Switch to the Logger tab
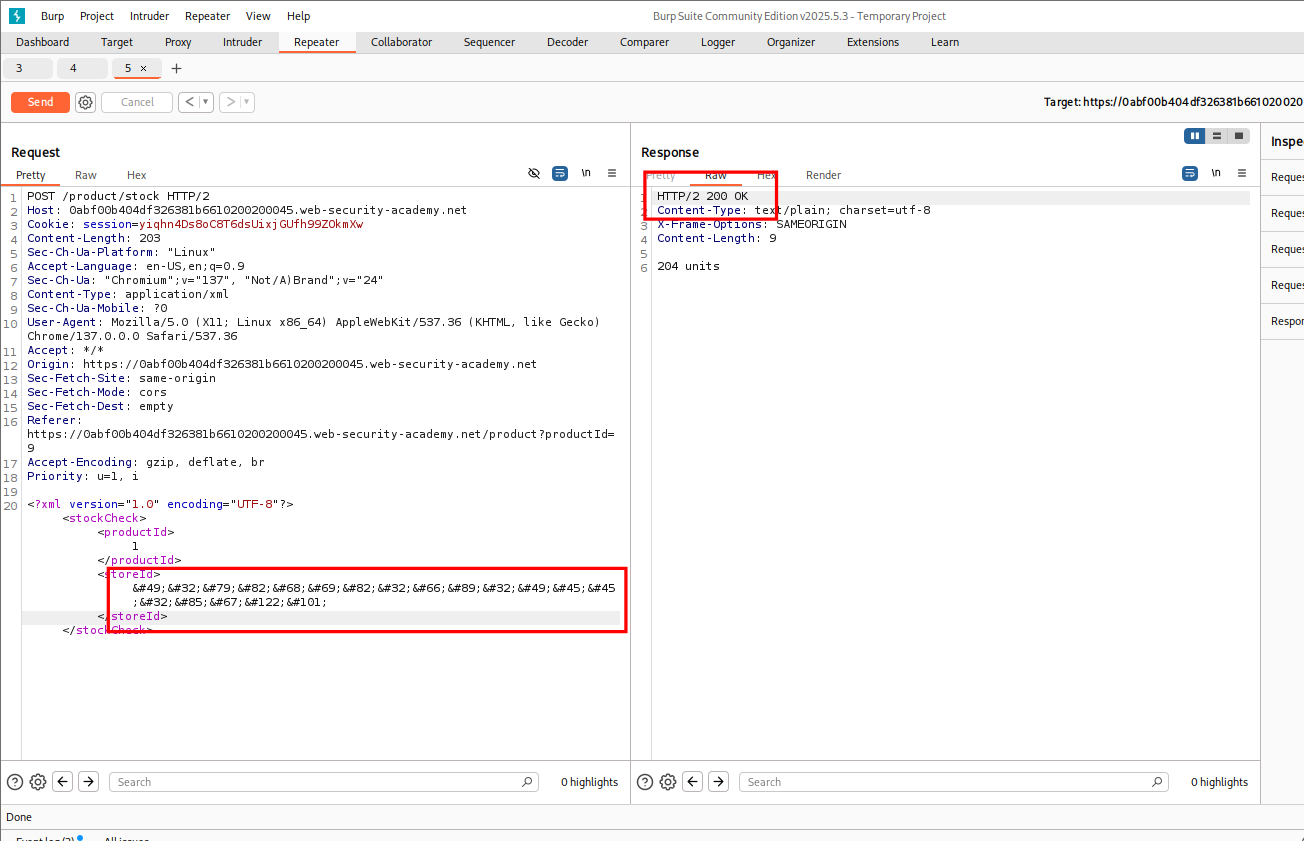 coord(718,42)
